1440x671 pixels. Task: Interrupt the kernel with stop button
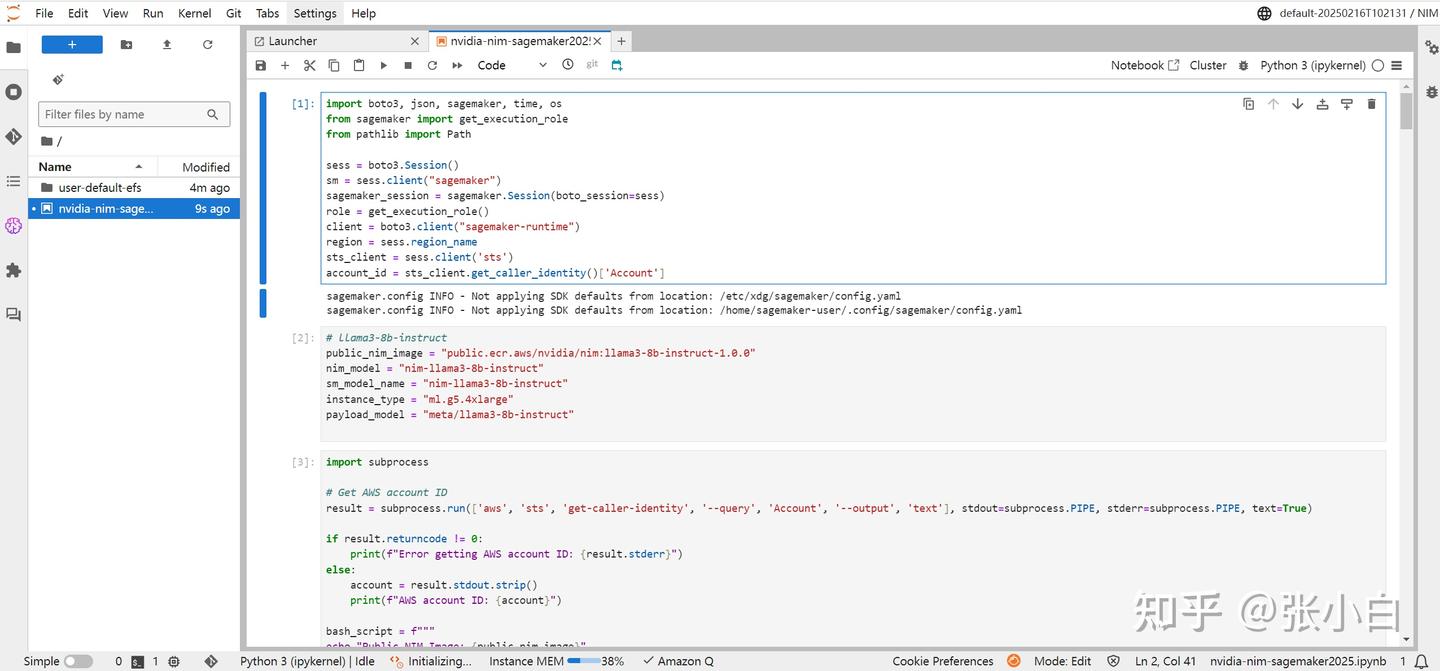coord(408,65)
